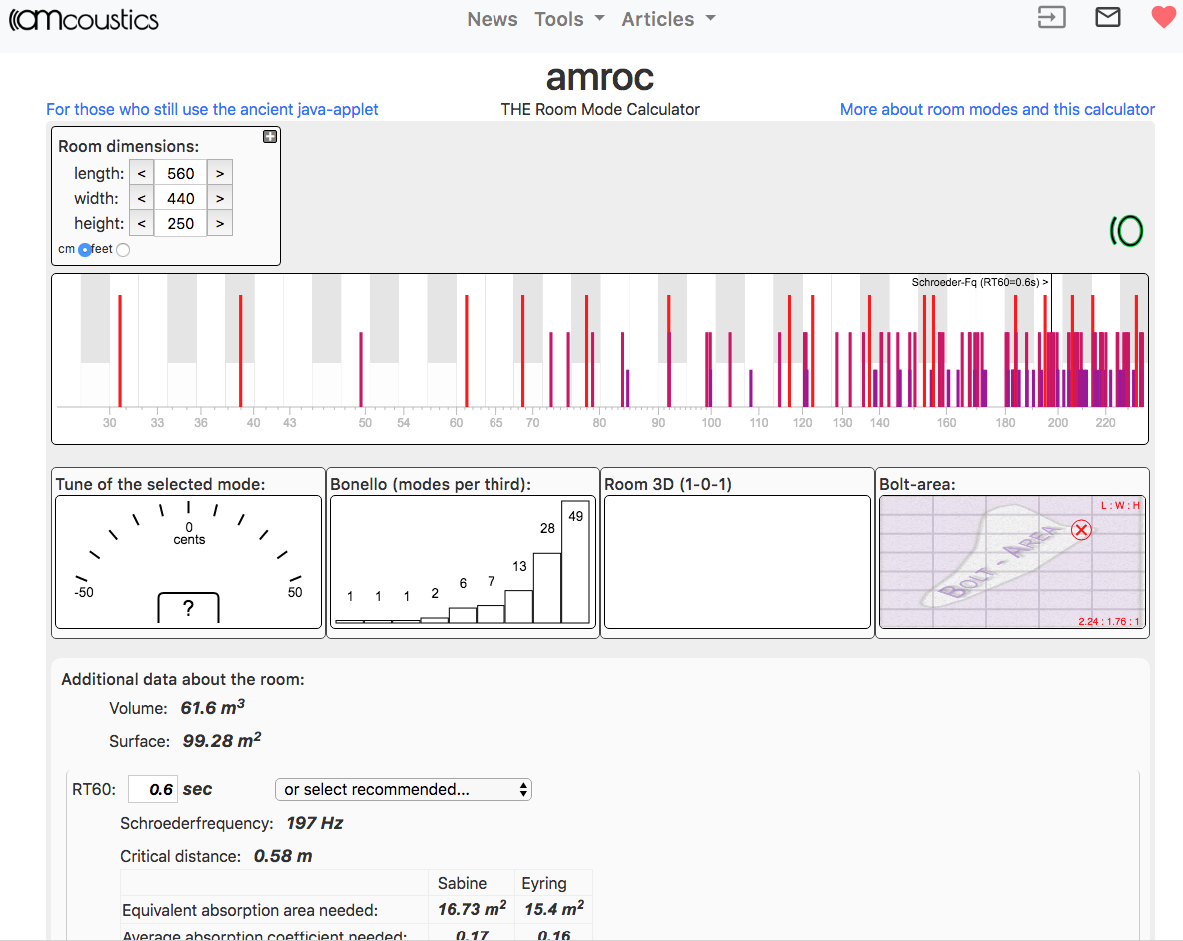The image size is (1183, 941).
Task: Increase the room width value
Action: (220, 198)
